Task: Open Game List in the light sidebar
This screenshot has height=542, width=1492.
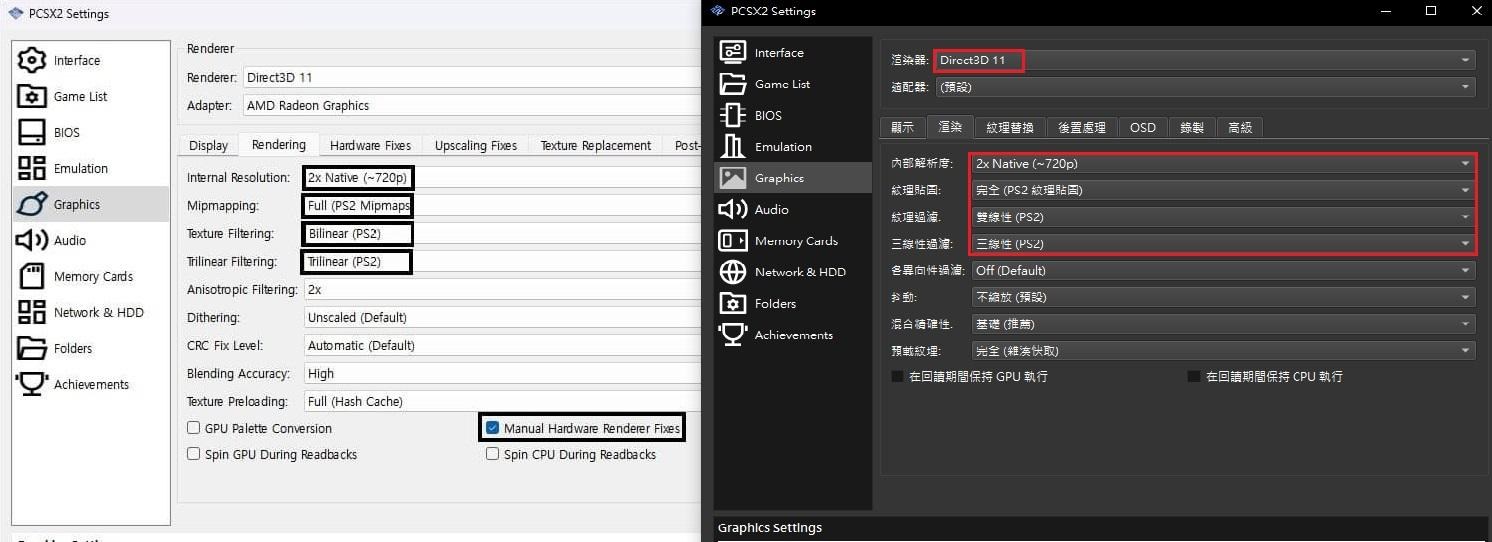Action: pyautogui.click(x=80, y=97)
